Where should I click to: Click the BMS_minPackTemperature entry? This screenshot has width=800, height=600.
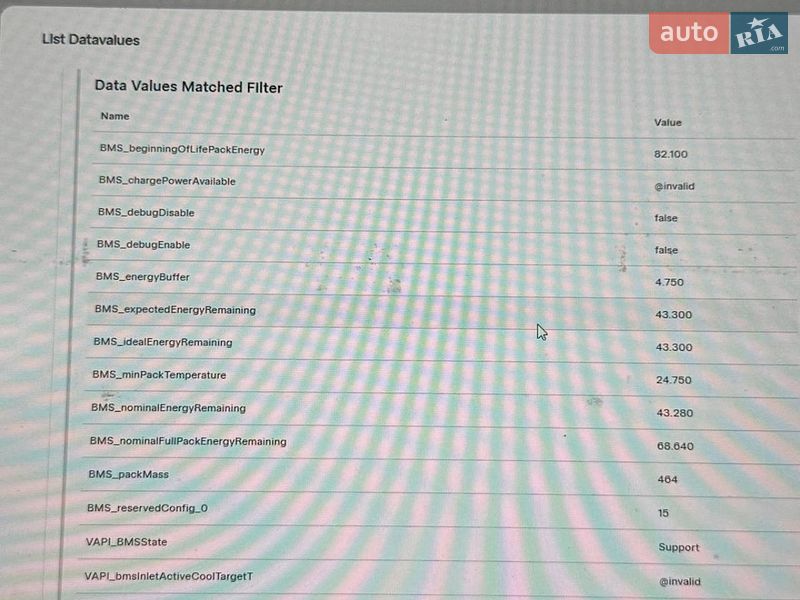click(159, 375)
